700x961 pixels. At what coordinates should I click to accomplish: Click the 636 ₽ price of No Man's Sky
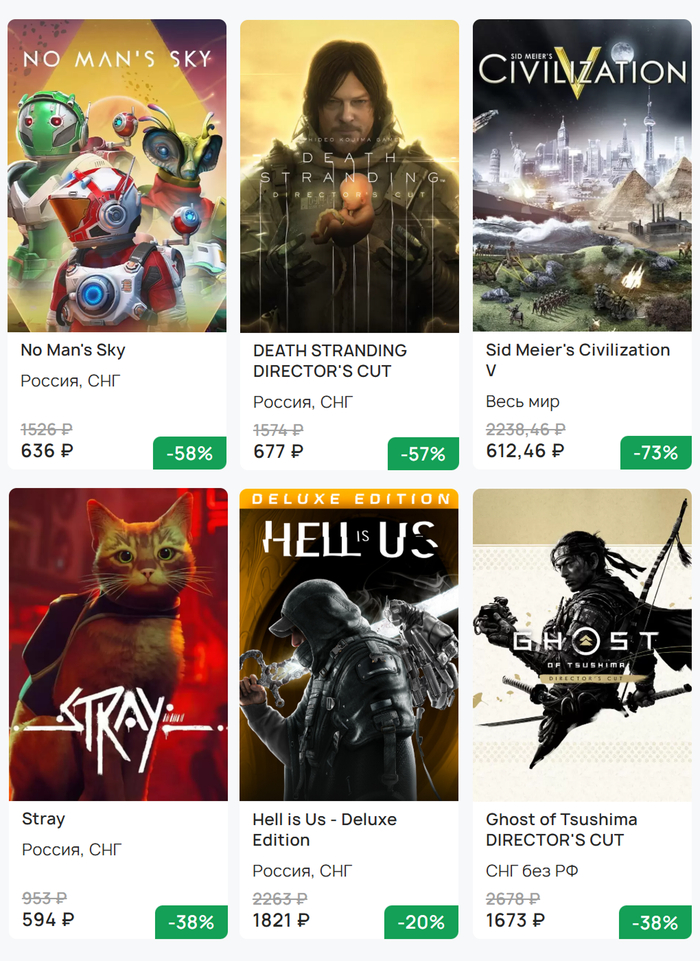click(47, 451)
